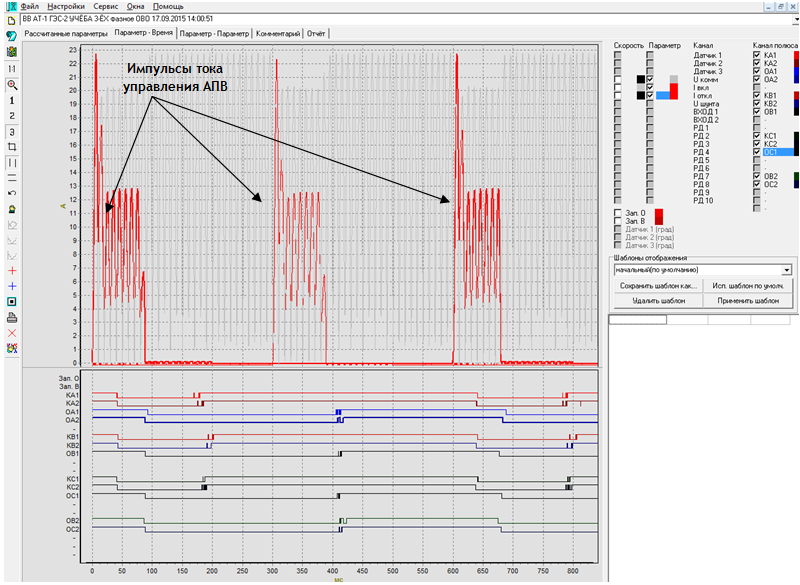The width and height of the screenshot is (800, 585).
Task: Click the zoom magnifier tool icon
Action: pos(11,85)
